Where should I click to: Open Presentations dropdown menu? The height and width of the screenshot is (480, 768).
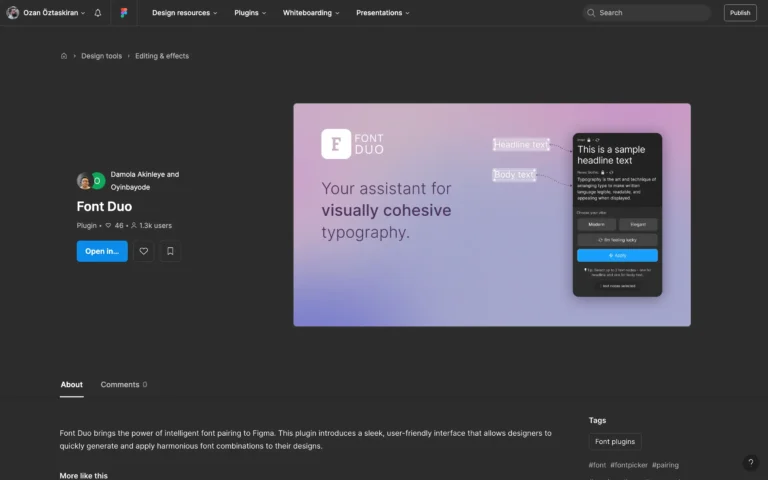383,13
